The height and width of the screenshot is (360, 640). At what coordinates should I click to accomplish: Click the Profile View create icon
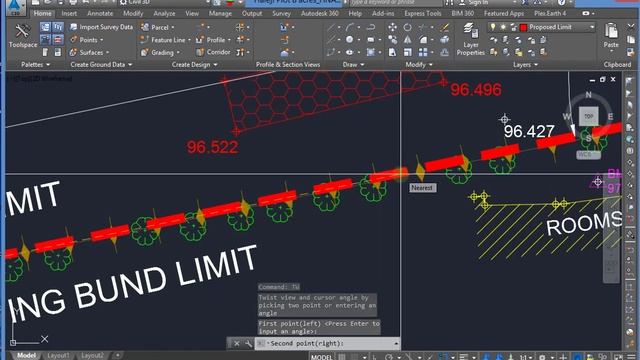284,27
